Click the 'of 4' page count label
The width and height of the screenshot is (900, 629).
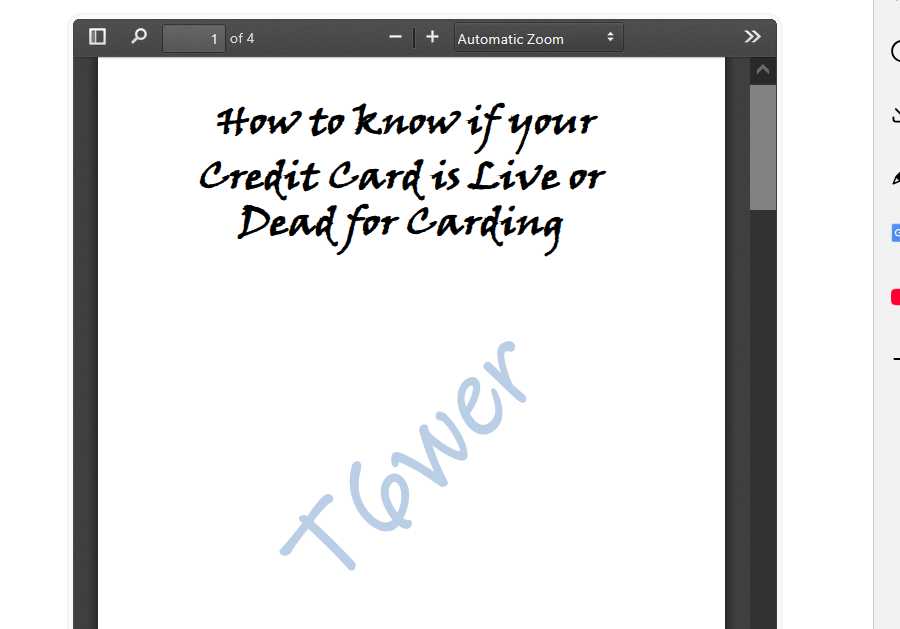pyautogui.click(x=241, y=38)
